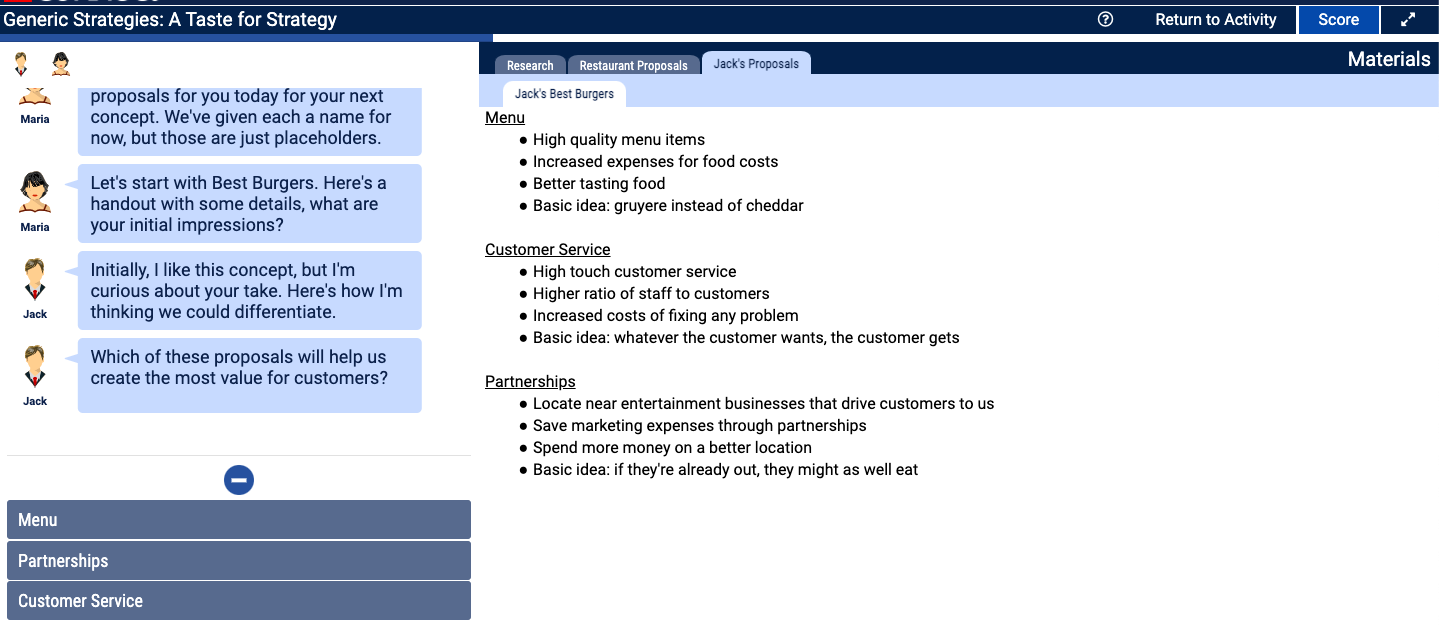This screenshot has width=1439, height=628.
Task: Select the female character avatar at top
Action: 61,64
